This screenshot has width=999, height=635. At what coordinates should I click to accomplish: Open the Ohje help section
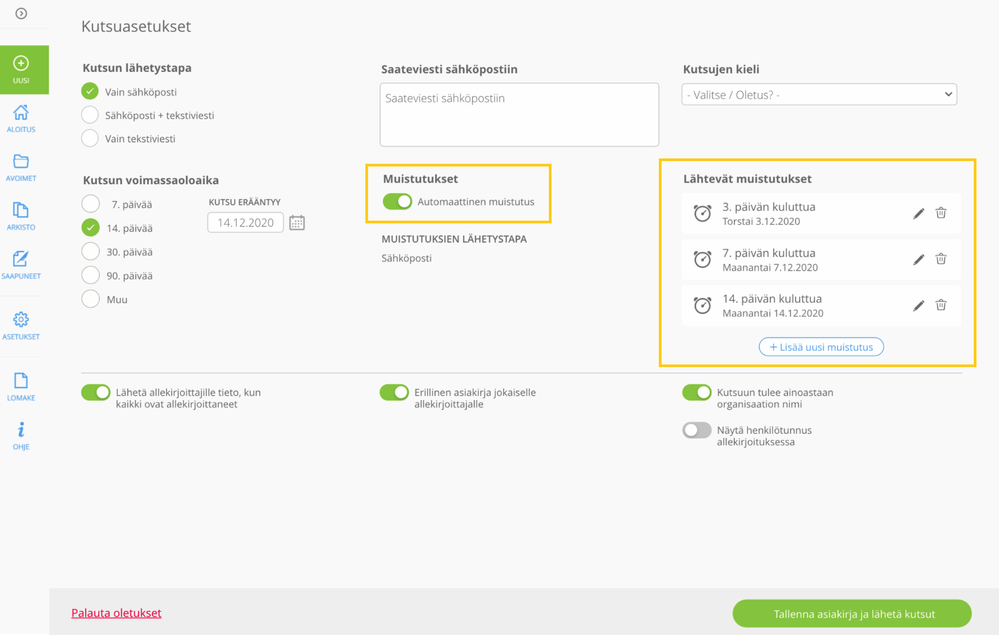21,436
